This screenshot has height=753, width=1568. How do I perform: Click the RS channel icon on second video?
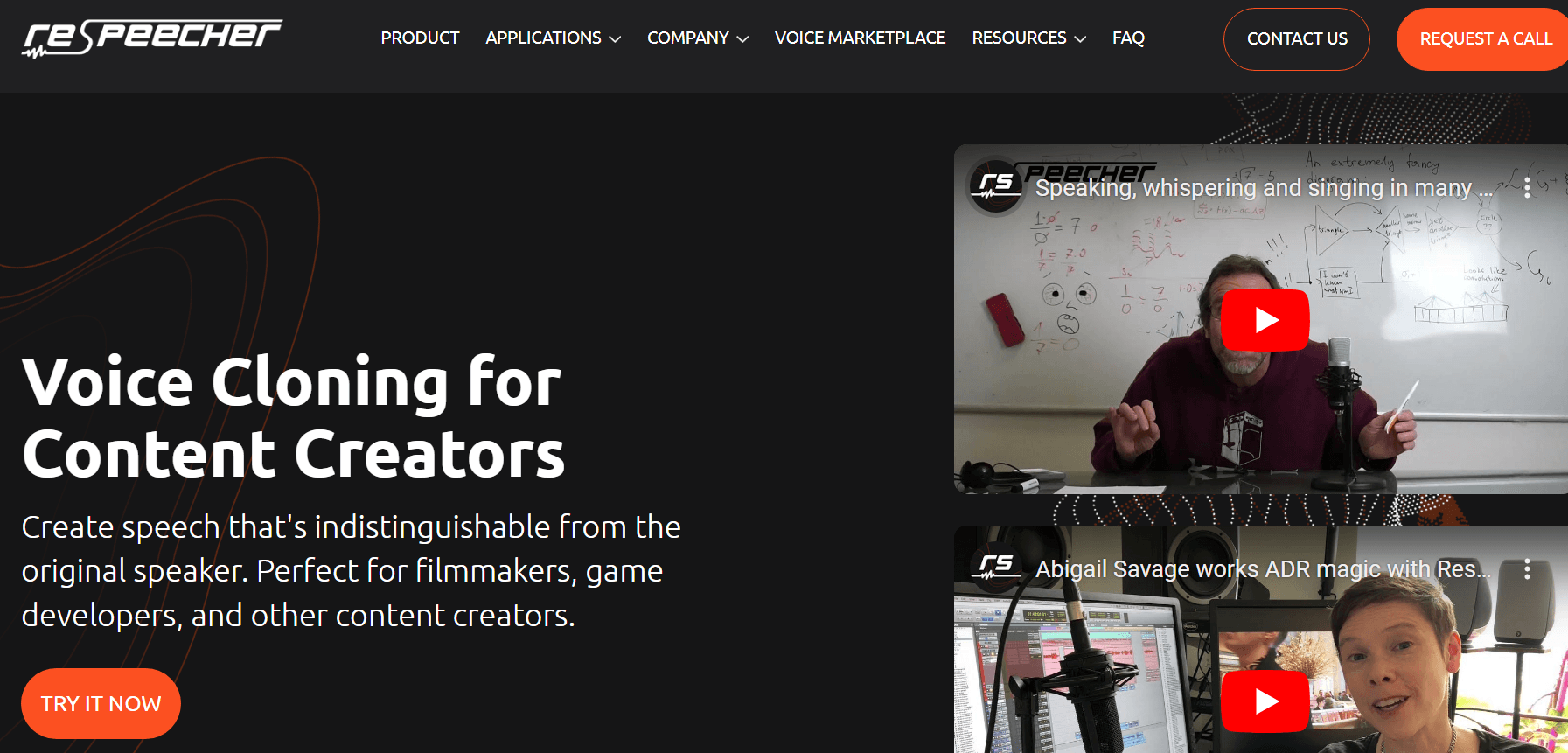tap(996, 568)
